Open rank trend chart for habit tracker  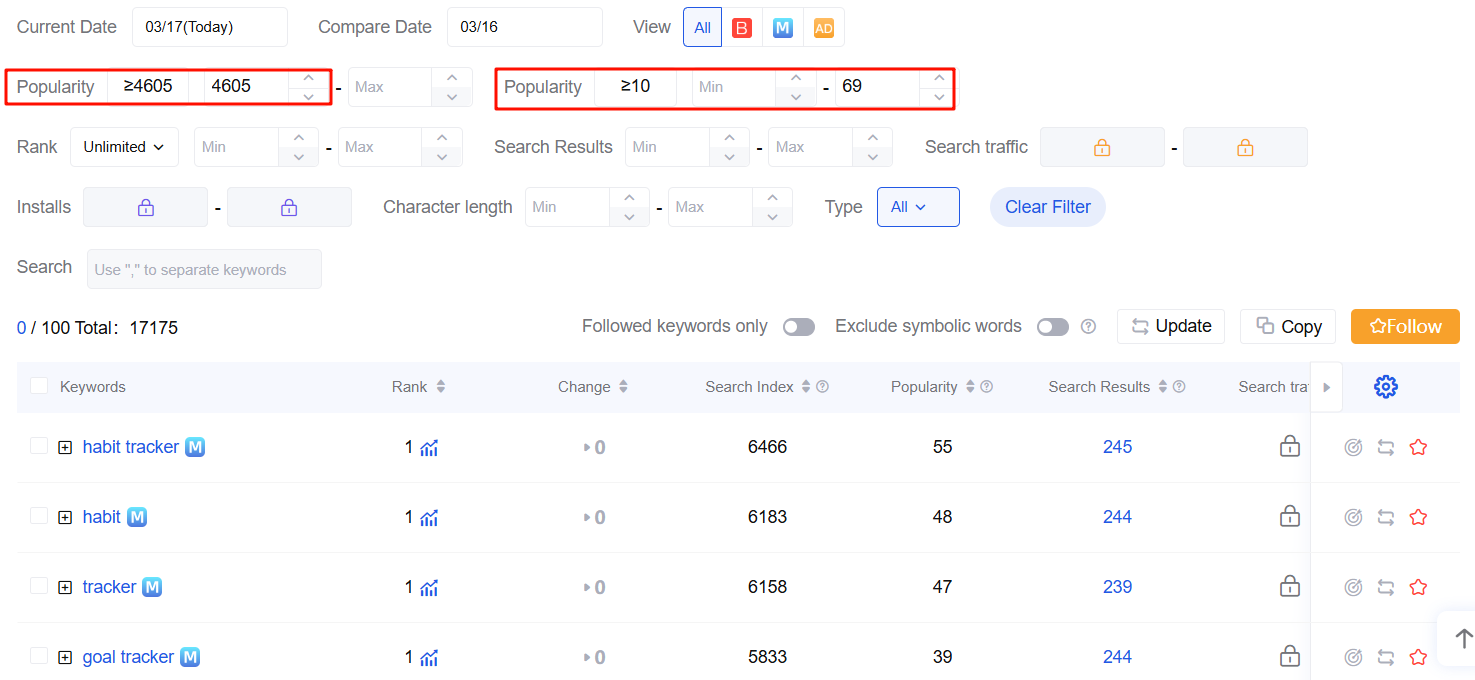429,448
